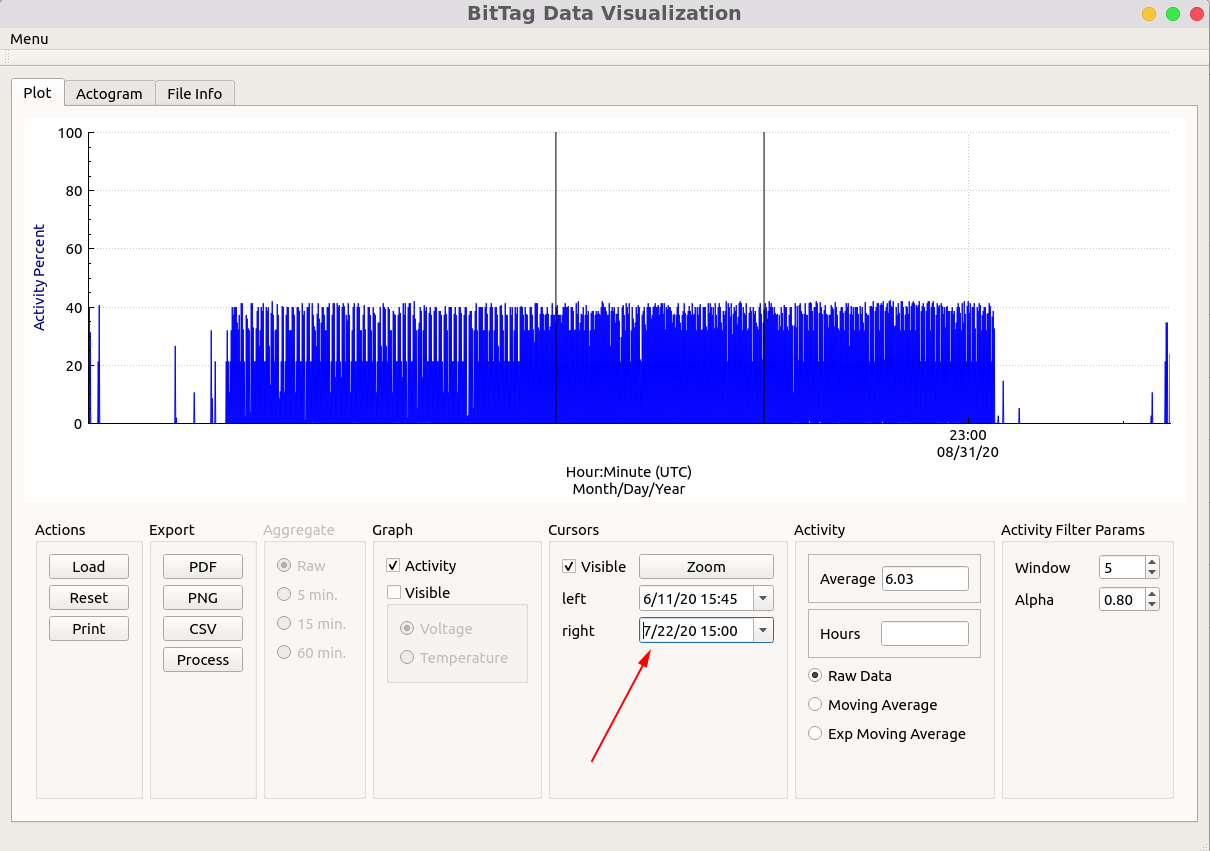
Task: Open the File Info tab
Action: (194, 94)
